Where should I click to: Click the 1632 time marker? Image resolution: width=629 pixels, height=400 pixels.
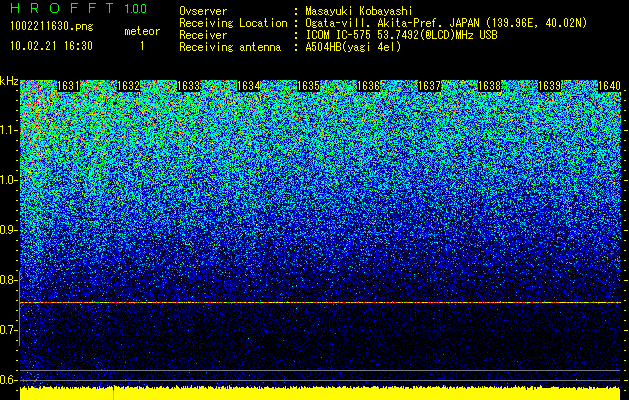(x=128, y=86)
